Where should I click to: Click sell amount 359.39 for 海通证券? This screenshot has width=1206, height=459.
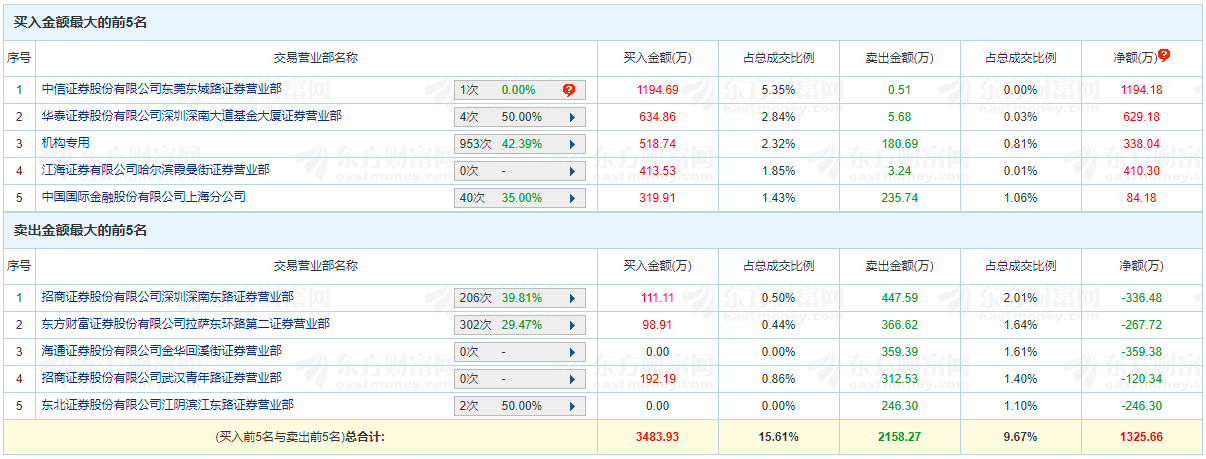[899, 352]
